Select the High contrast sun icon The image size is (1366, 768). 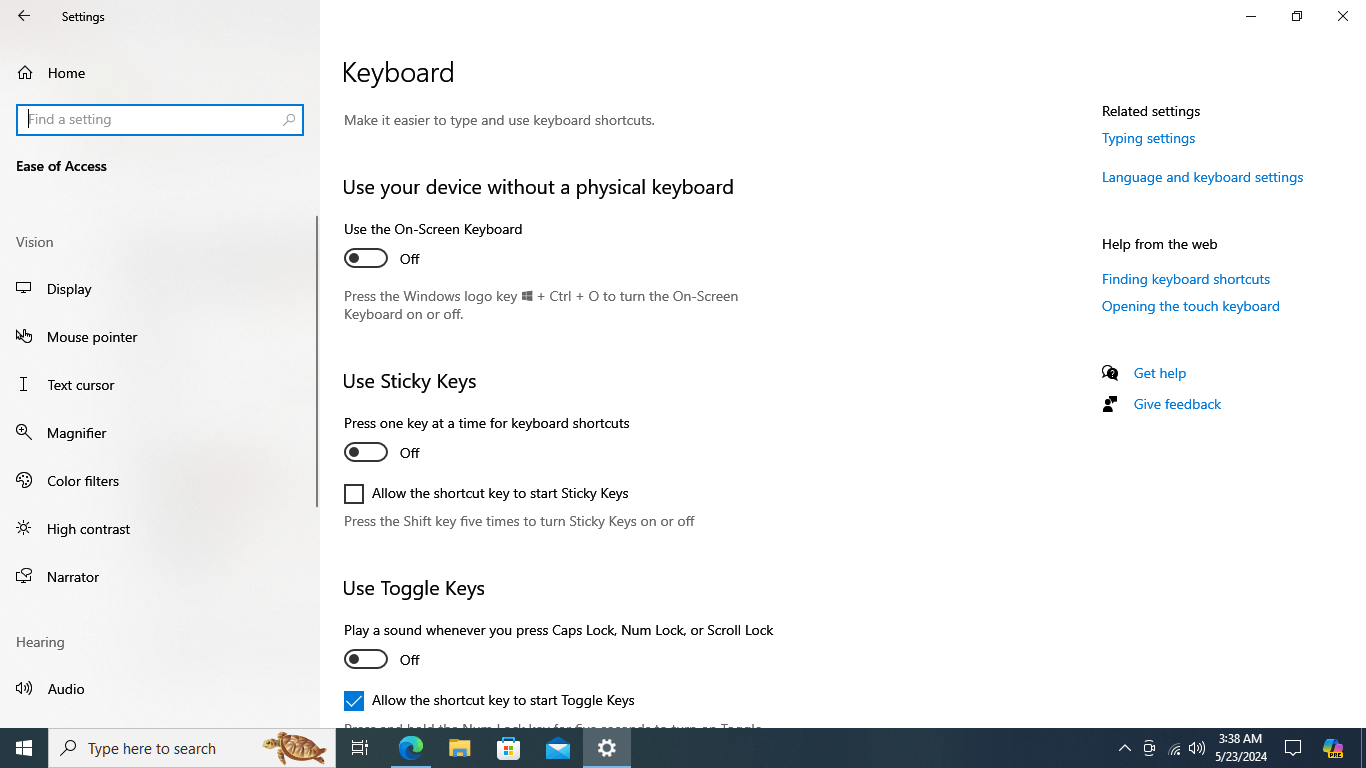pos(24,529)
